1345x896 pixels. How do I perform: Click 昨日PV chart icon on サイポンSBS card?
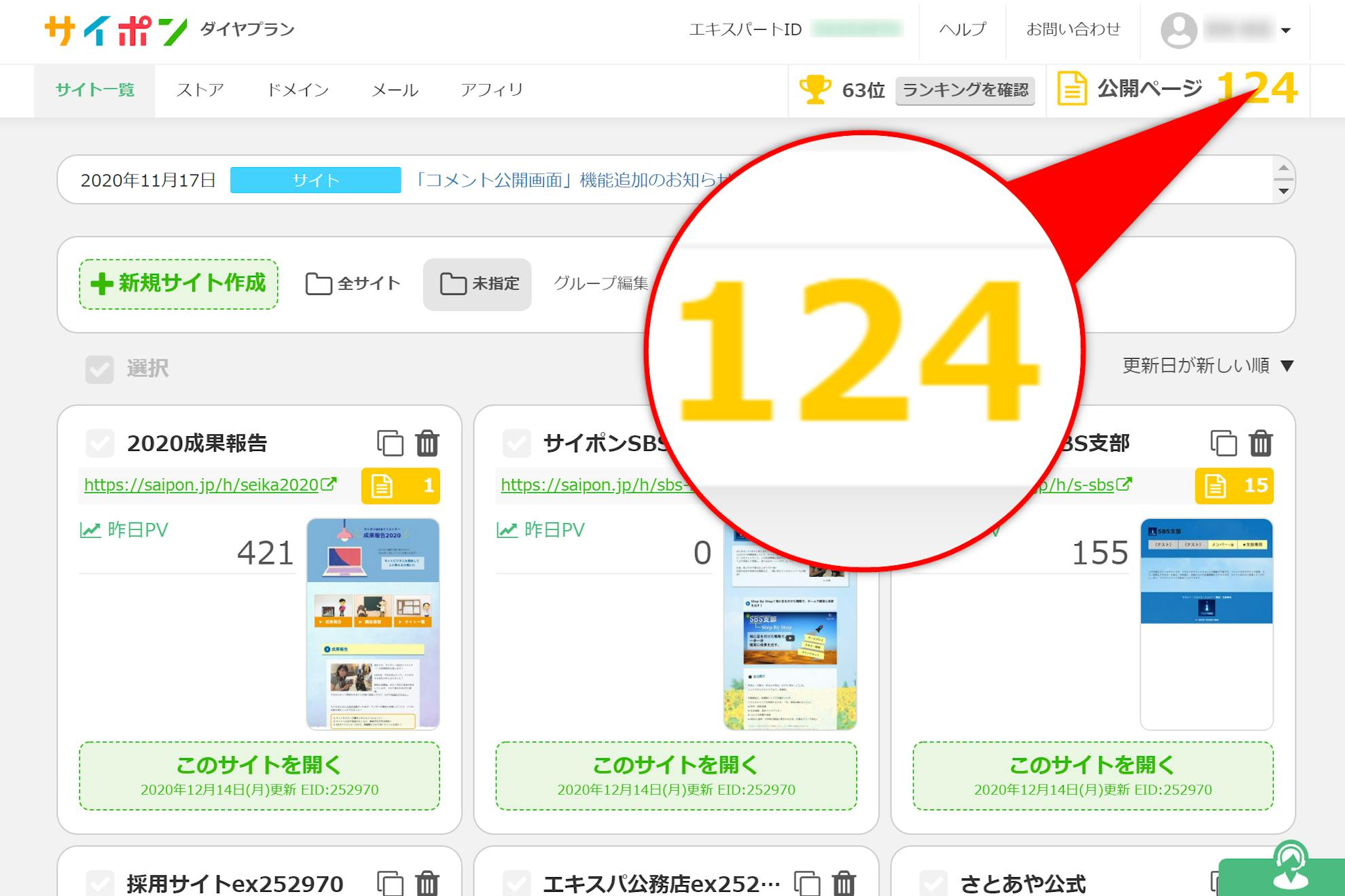pos(507,530)
